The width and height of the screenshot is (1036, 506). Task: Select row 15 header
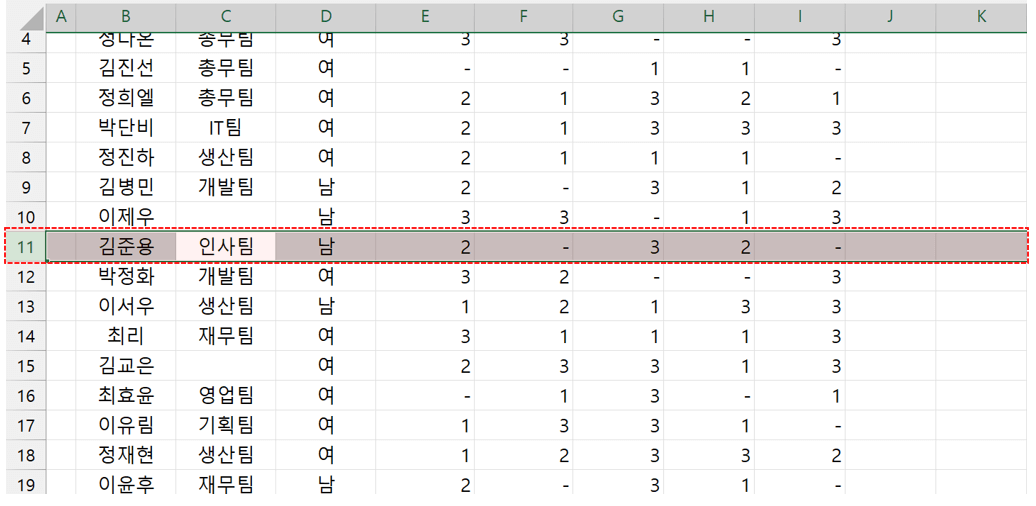click(x=26, y=366)
